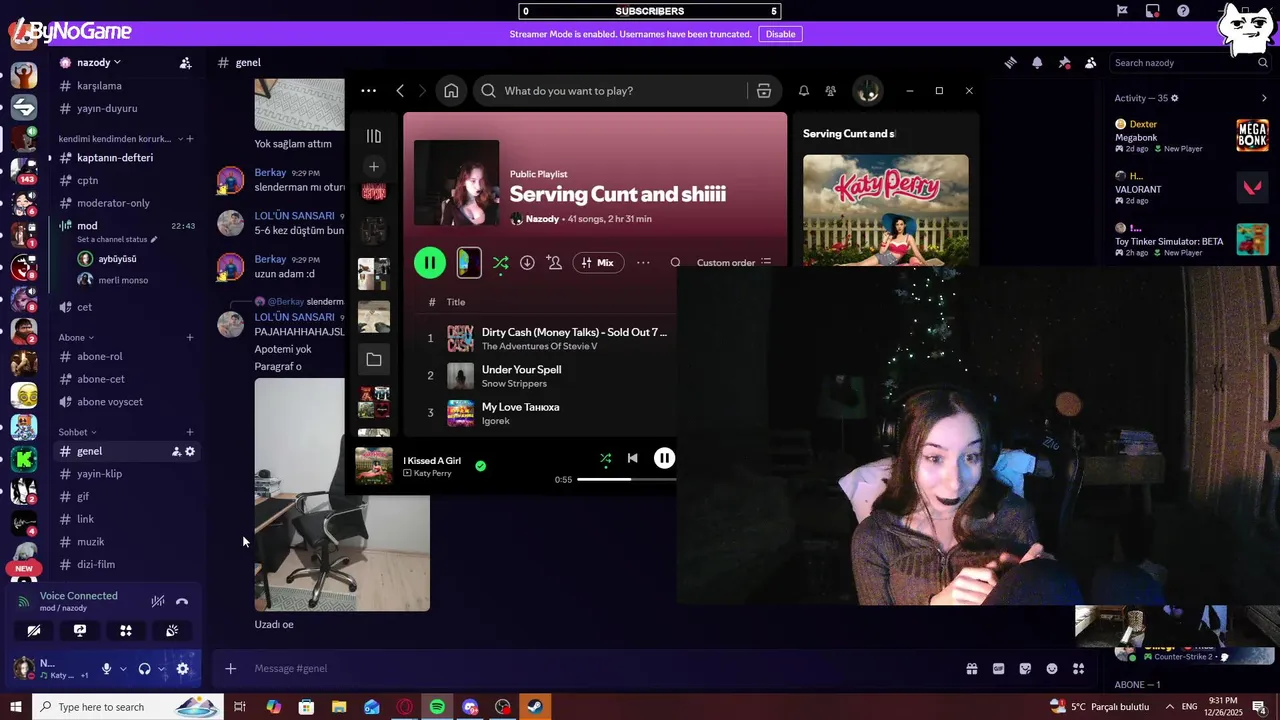Collapse kendimi kendimden koruk category
Viewport: 1280px width, 720px height.
(x=120, y=139)
